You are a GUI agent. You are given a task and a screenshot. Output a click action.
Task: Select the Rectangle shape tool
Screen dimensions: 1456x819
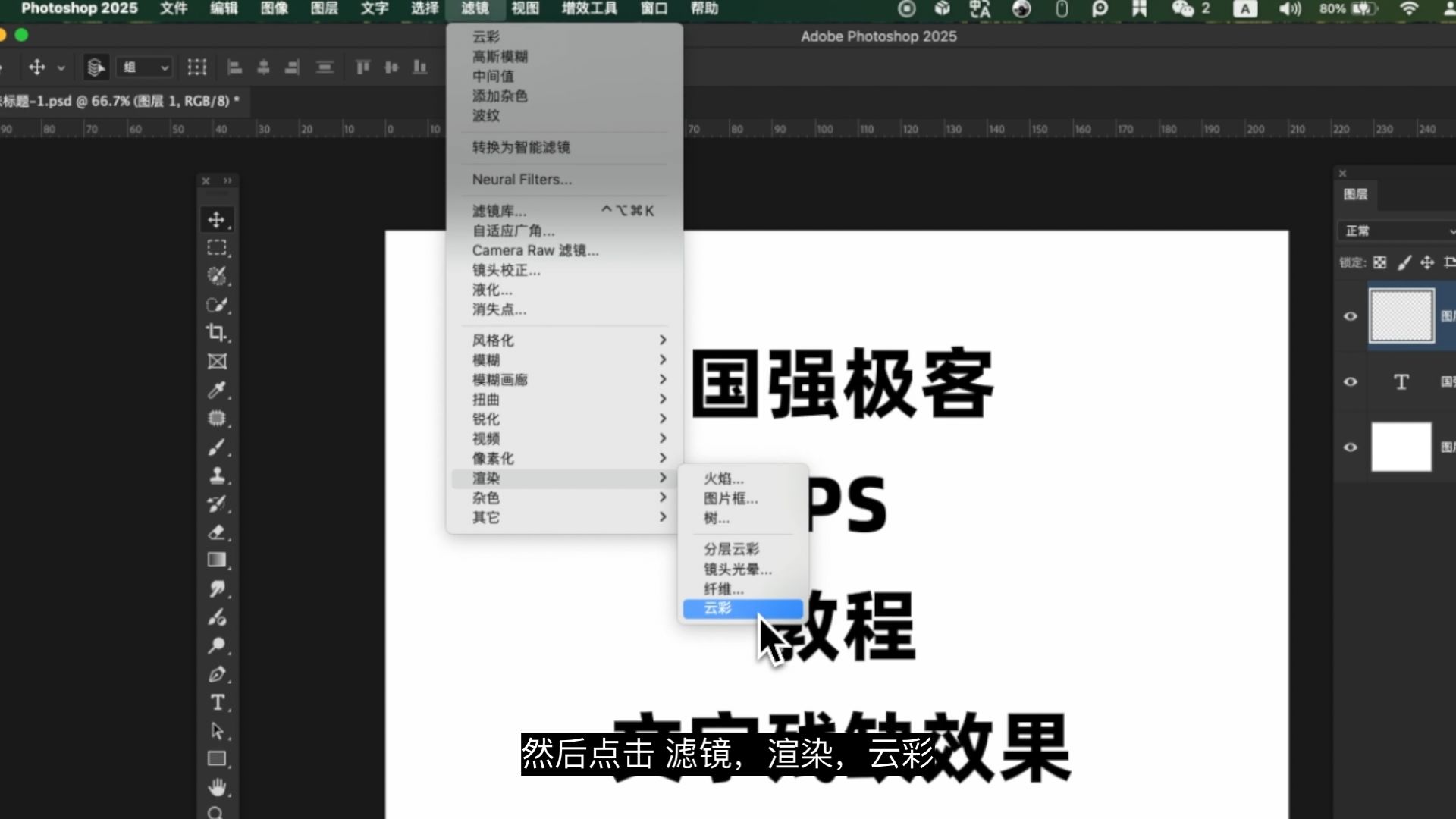(217, 759)
